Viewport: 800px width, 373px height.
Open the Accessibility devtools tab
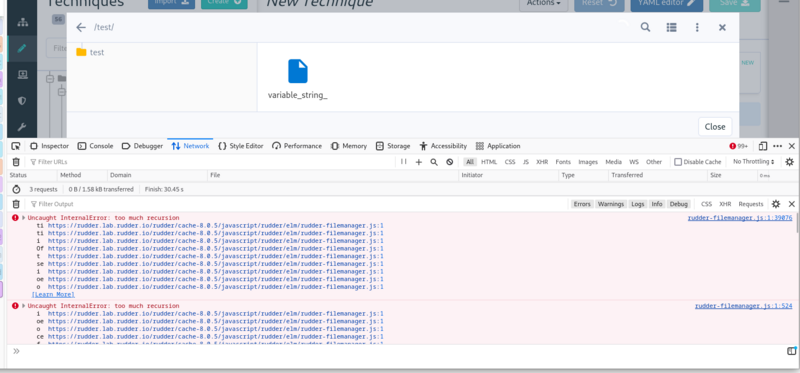pos(443,146)
